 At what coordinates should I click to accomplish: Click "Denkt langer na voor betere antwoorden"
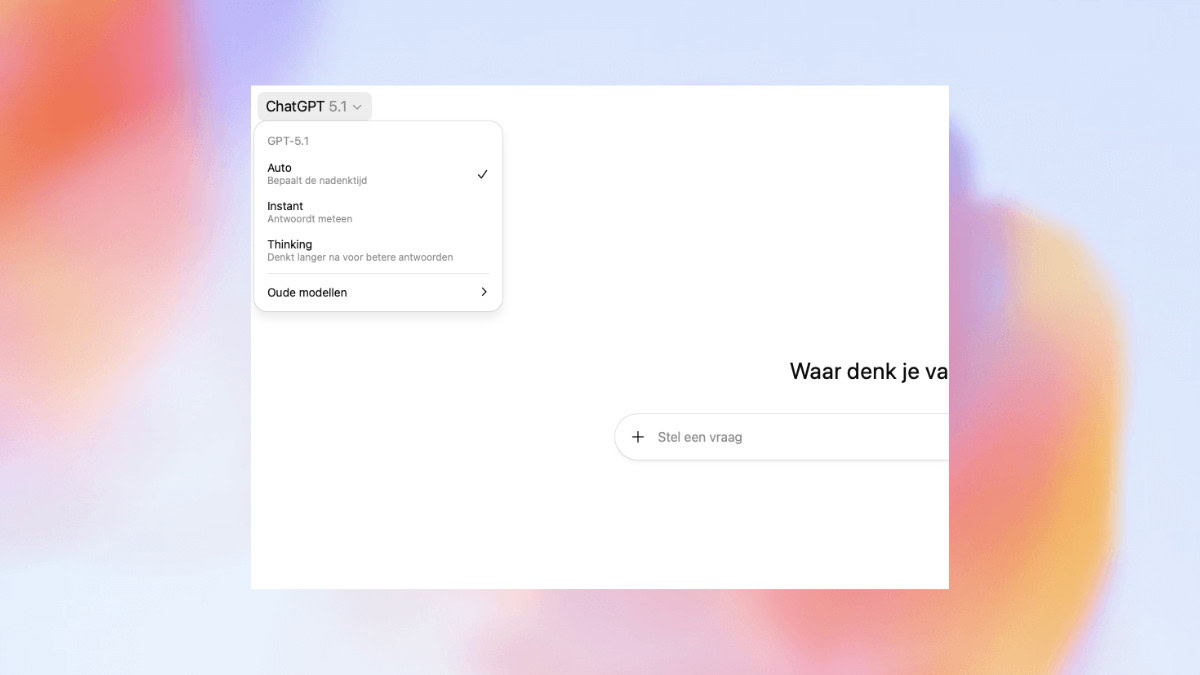tap(360, 257)
